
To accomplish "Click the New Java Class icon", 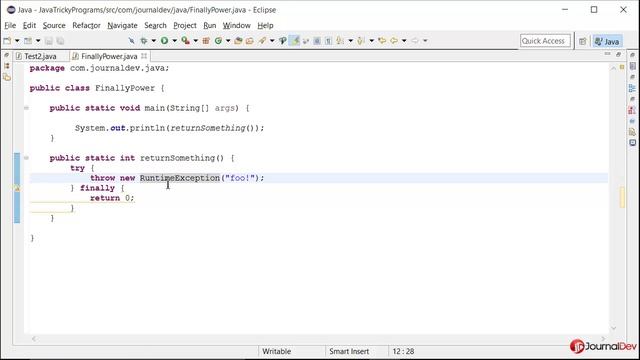I will pos(218,41).
